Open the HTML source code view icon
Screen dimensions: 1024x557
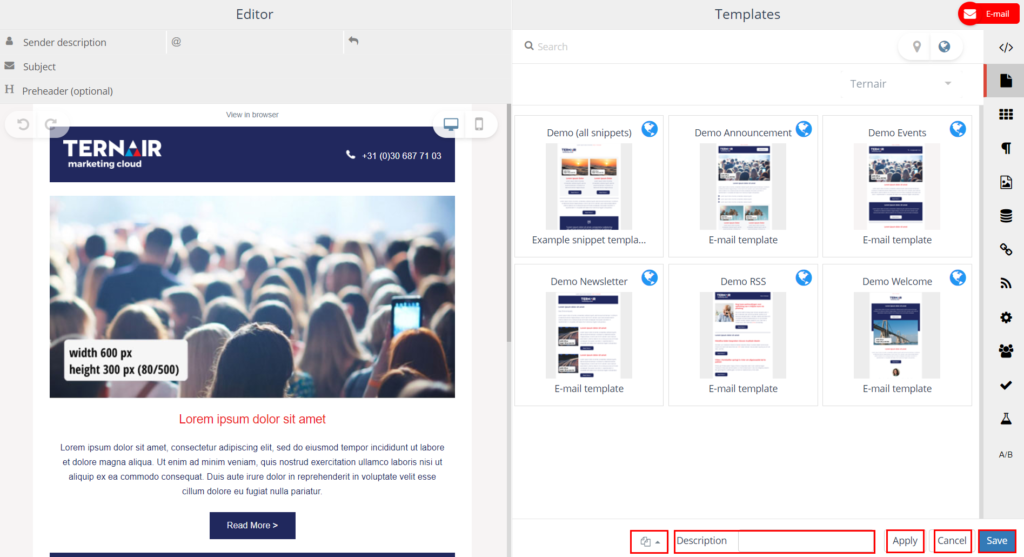(x=1006, y=47)
